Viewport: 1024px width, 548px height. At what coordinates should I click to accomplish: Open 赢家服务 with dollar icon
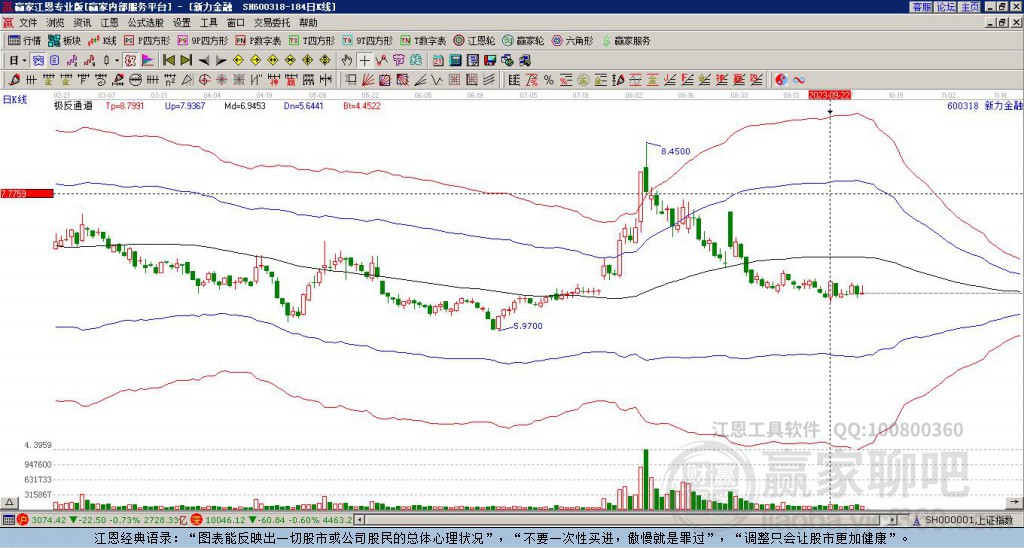(626, 40)
